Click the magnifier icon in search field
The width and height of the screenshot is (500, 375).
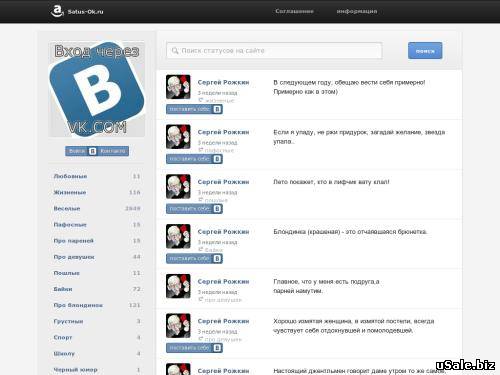point(175,51)
